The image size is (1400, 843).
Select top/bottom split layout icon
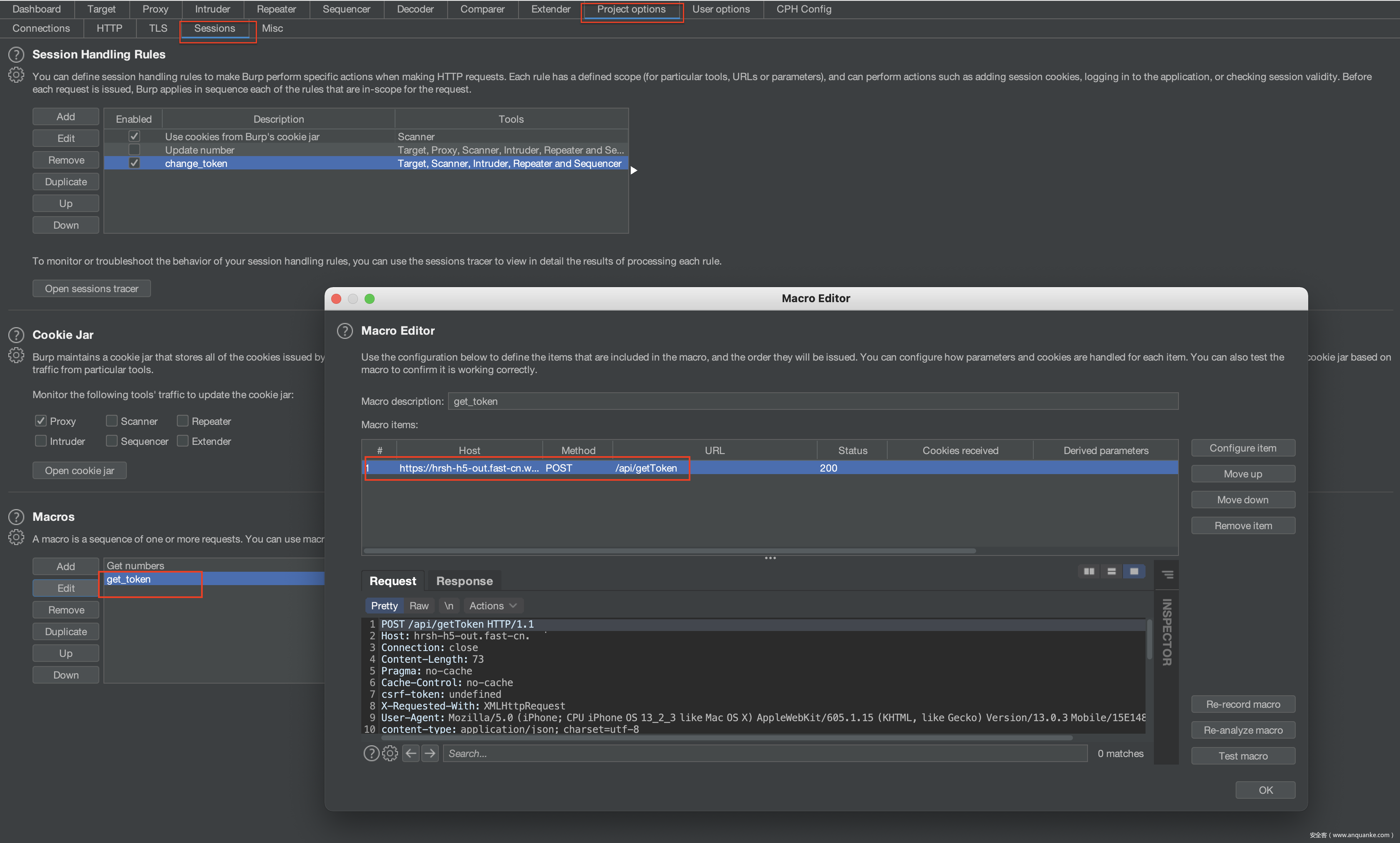click(1111, 571)
